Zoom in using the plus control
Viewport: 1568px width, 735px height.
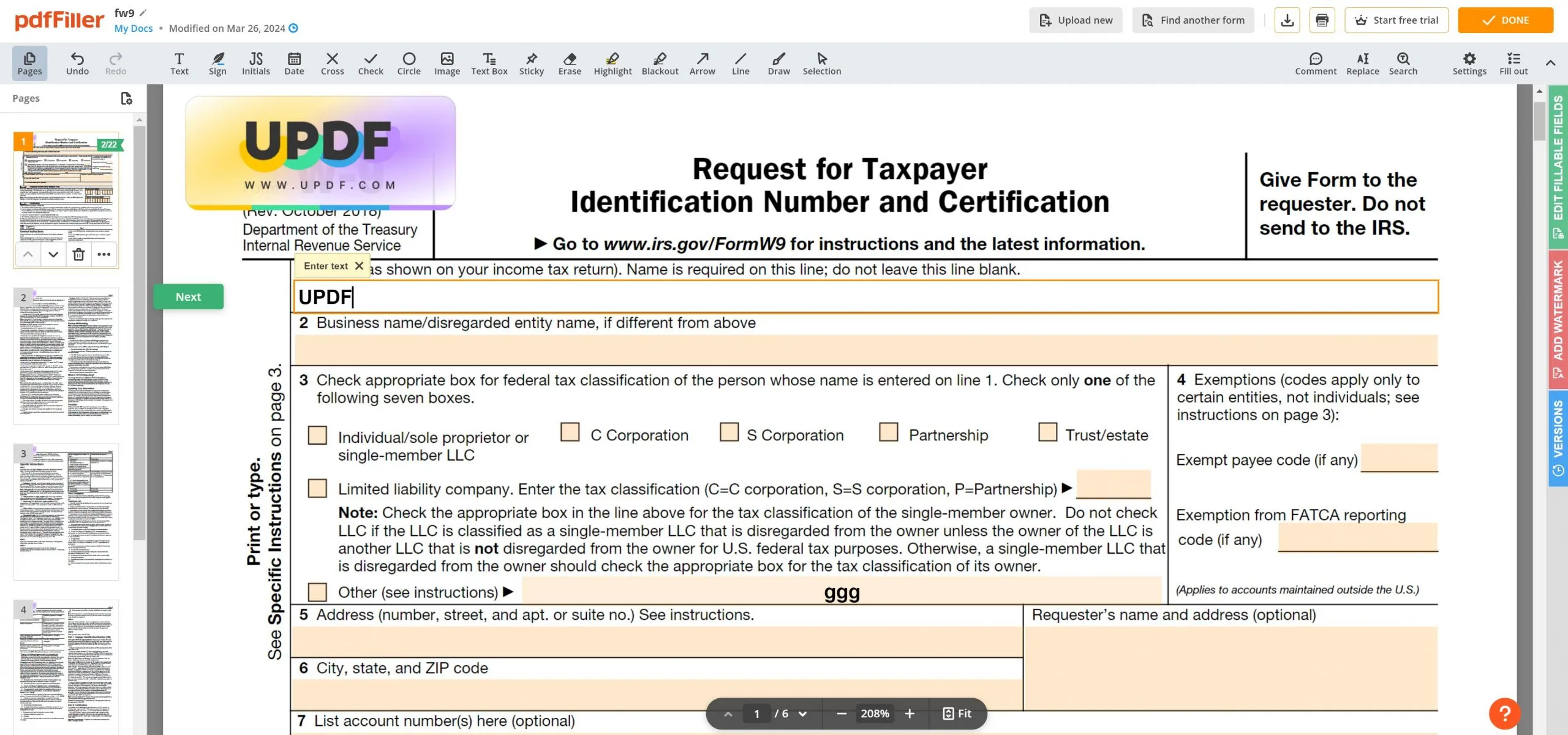(x=910, y=714)
